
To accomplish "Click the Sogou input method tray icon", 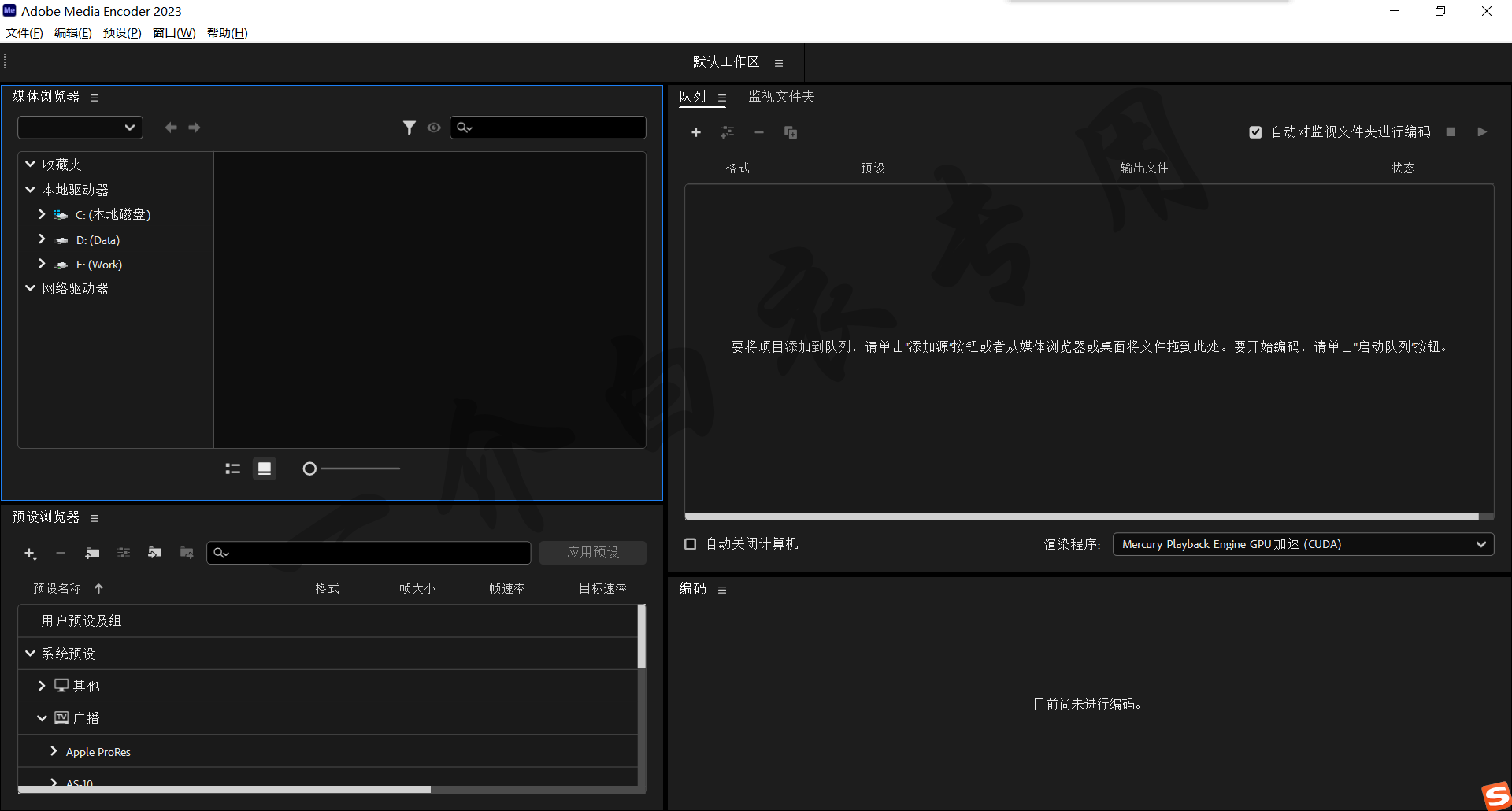I will (1496, 795).
